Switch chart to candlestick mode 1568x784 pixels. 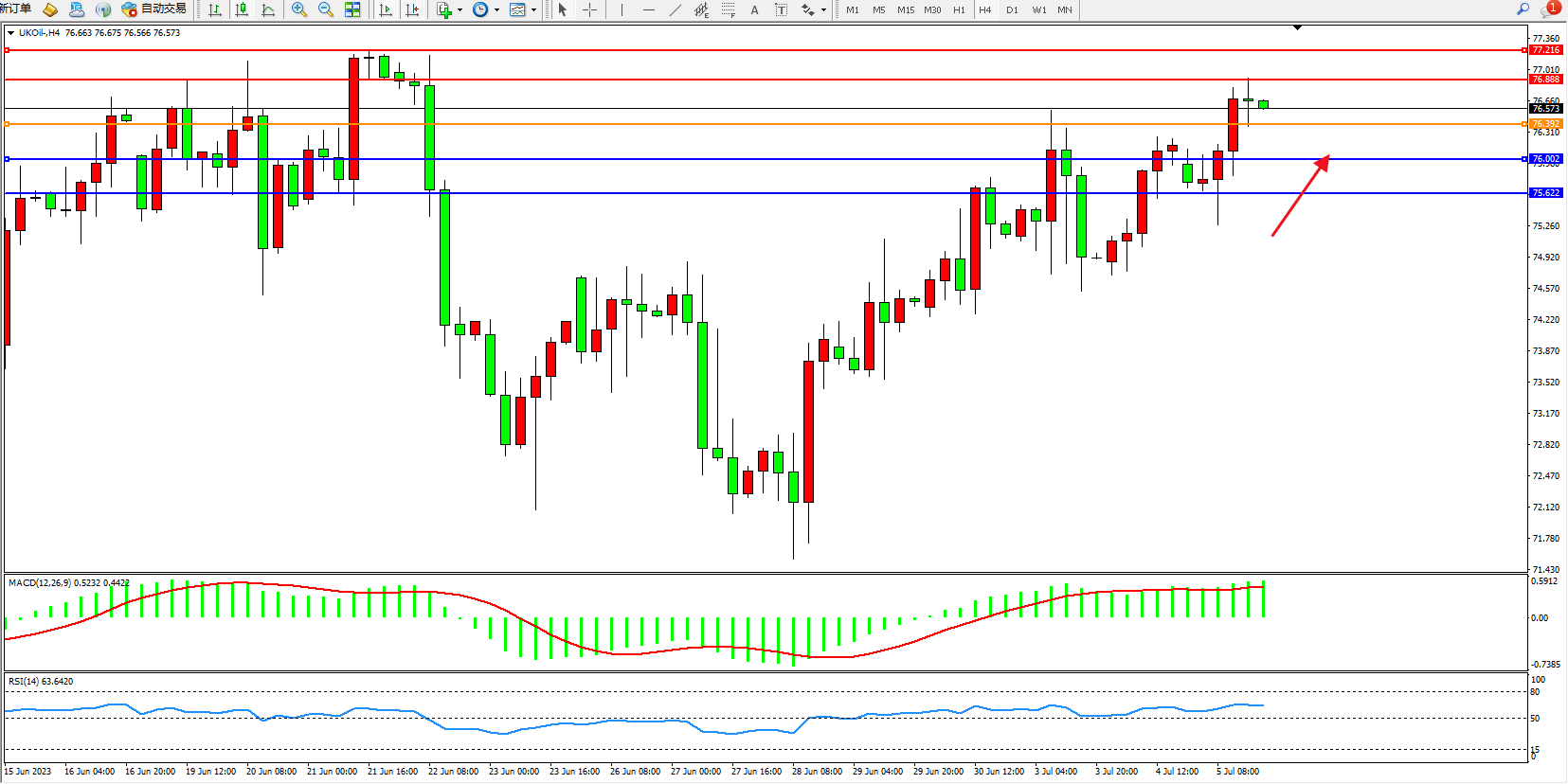click(242, 9)
